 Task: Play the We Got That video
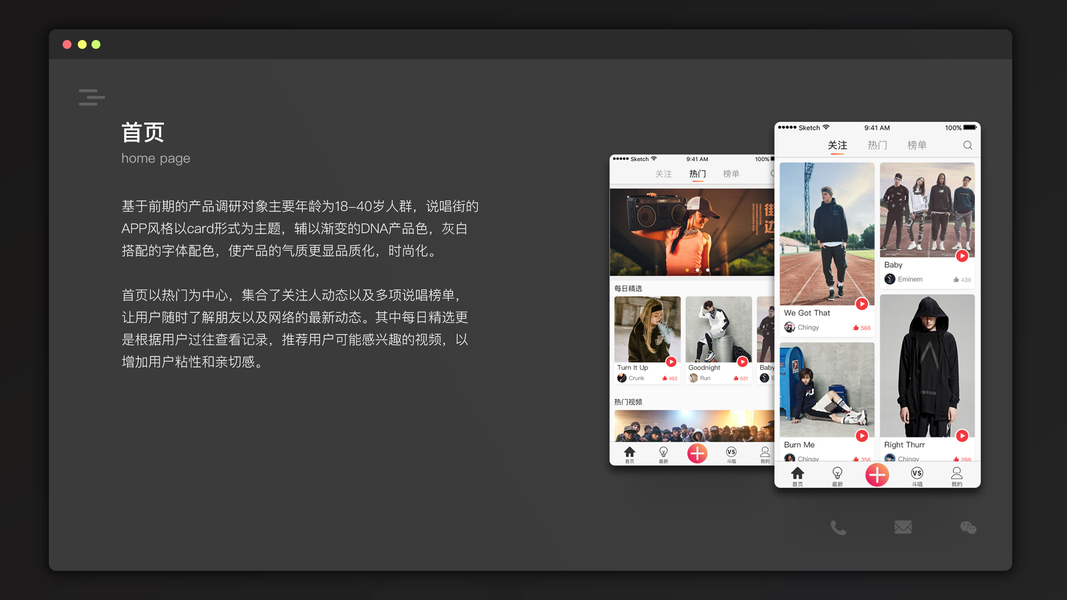point(861,303)
